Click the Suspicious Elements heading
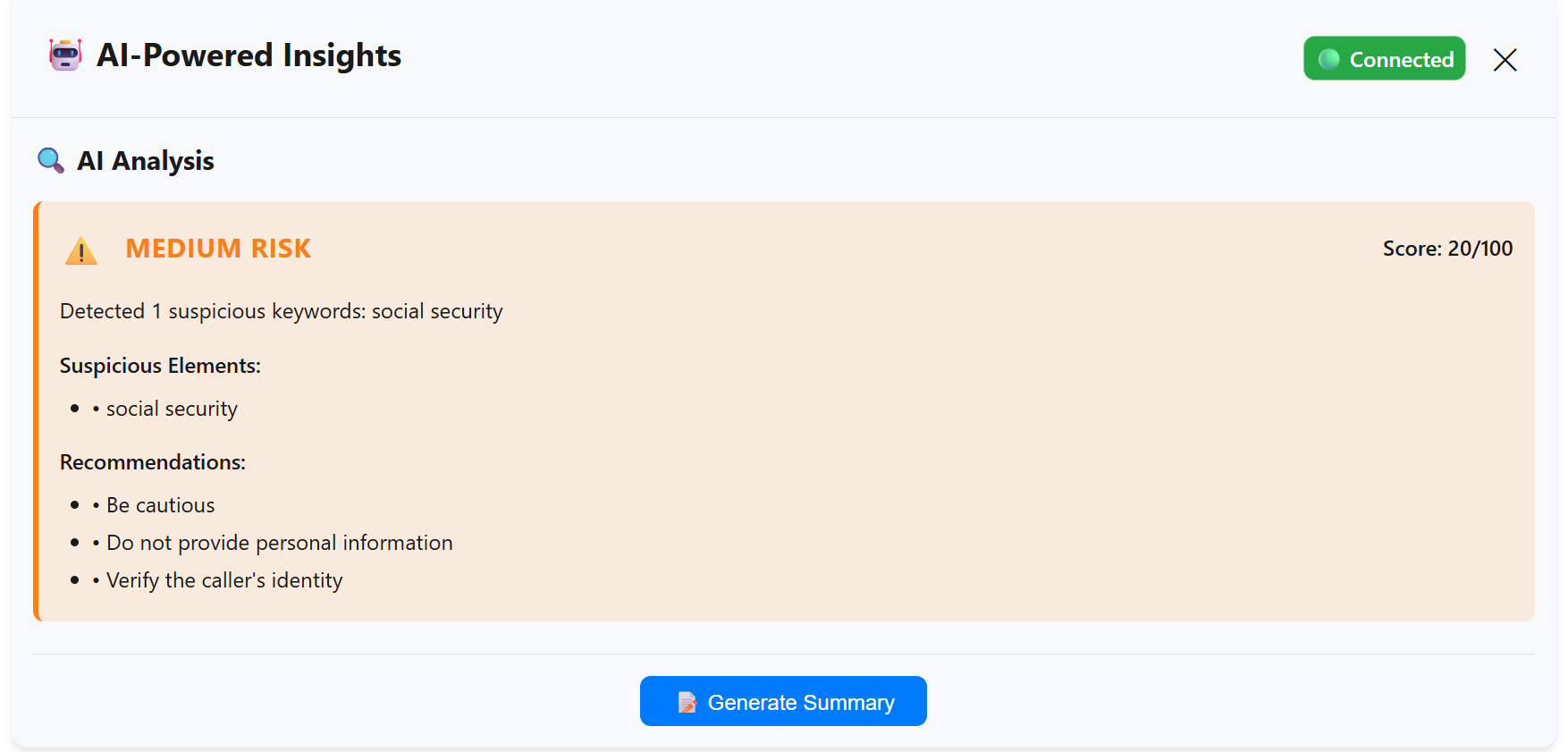The width and height of the screenshot is (1568, 752). pyautogui.click(x=160, y=366)
